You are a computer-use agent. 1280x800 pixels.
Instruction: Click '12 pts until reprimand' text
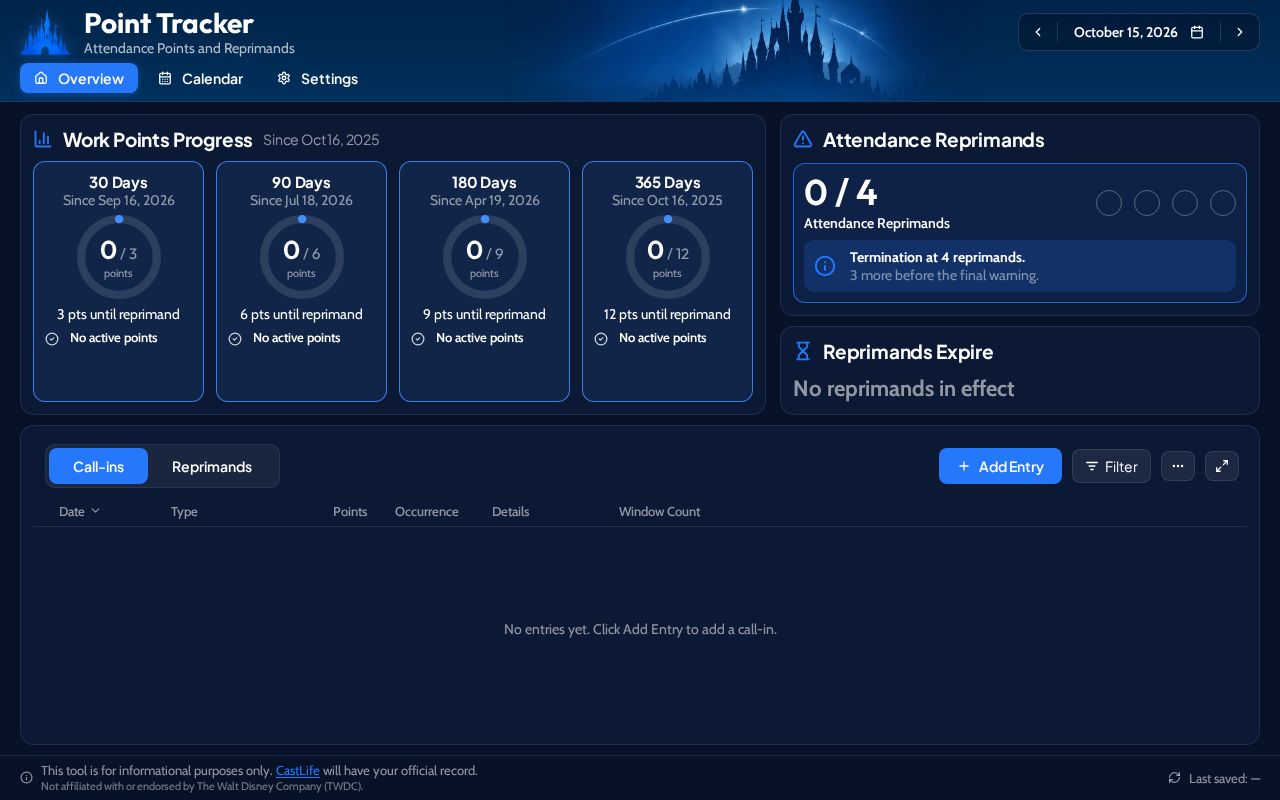pyautogui.click(x=667, y=314)
